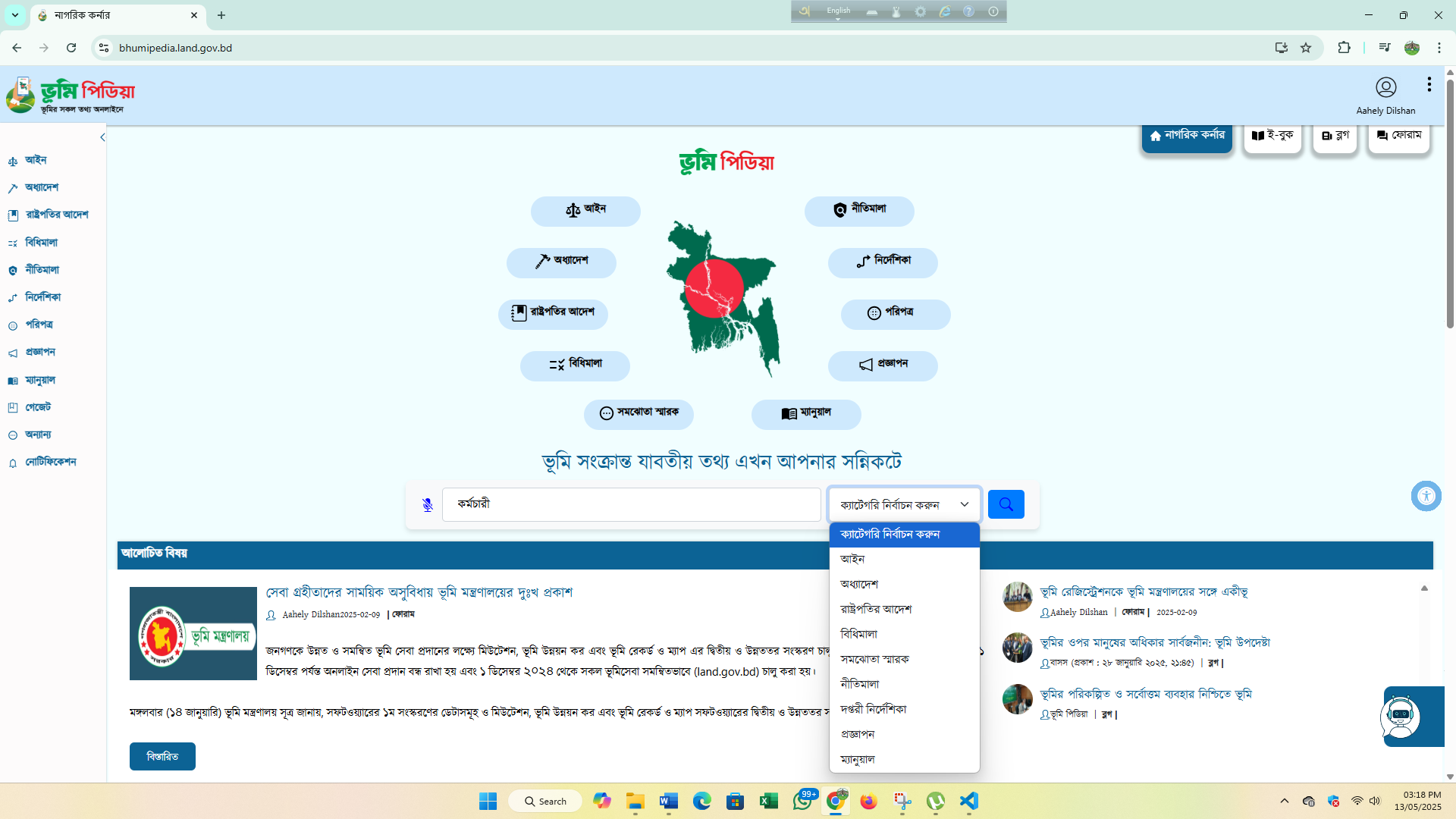Image resolution: width=1456 pixels, height=819 pixels.
Task: Click the সমঝোতা স্মারক pill button
Action: tap(639, 413)
